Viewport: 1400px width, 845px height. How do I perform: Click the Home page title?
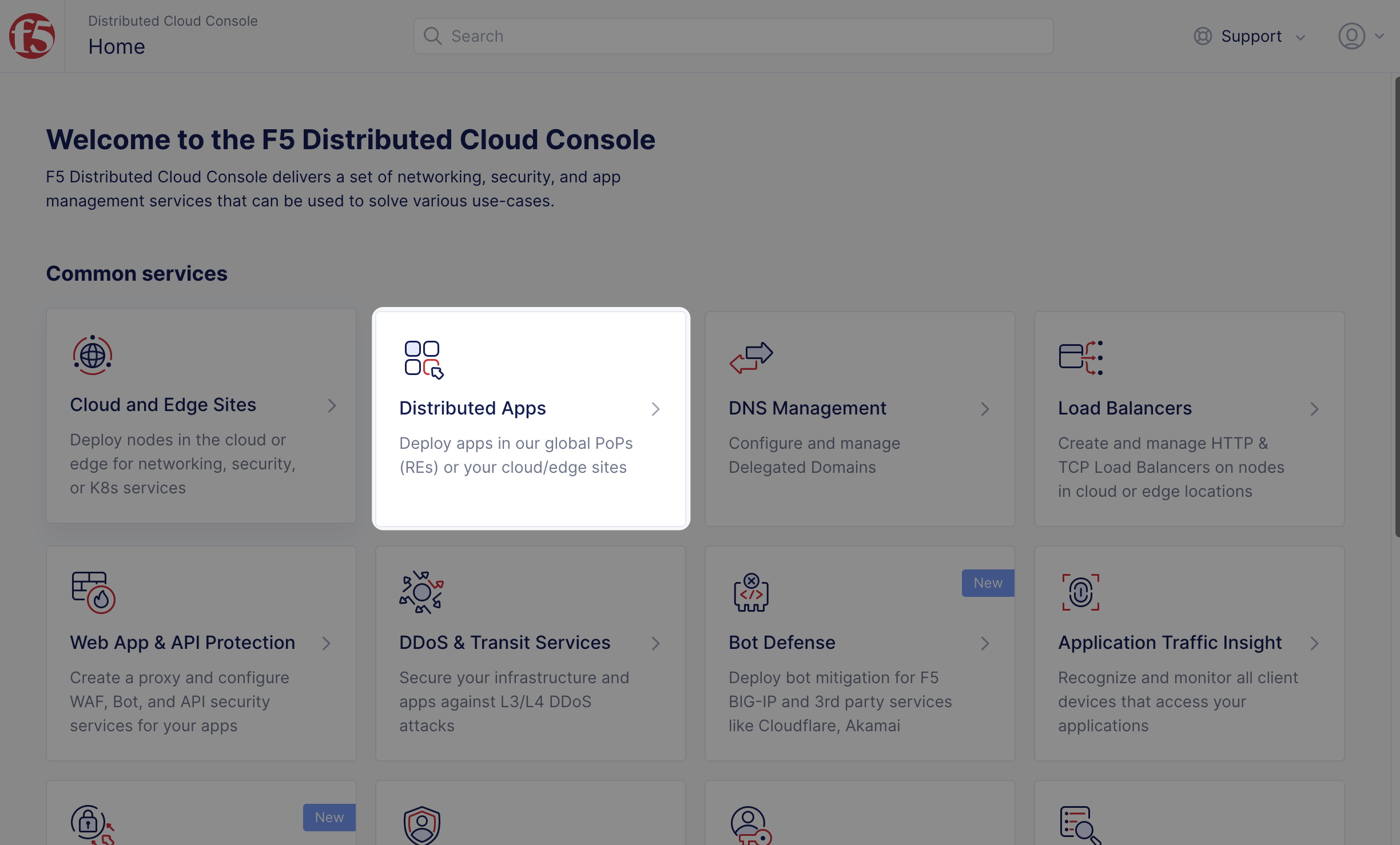click(x=117, y=47)
